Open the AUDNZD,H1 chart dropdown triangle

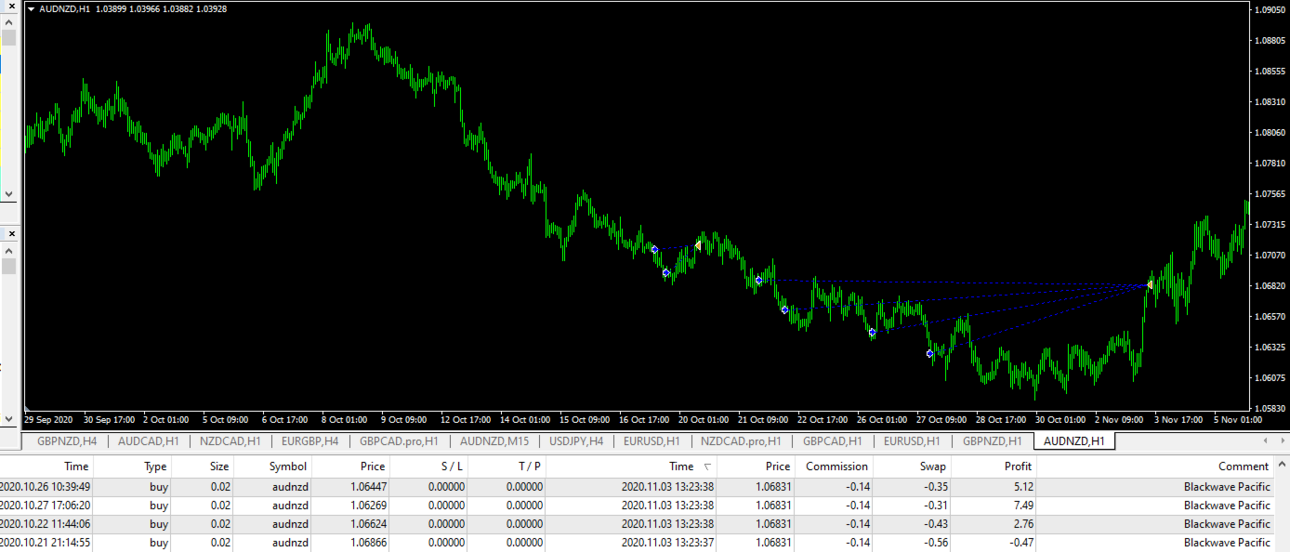(31, 8)
